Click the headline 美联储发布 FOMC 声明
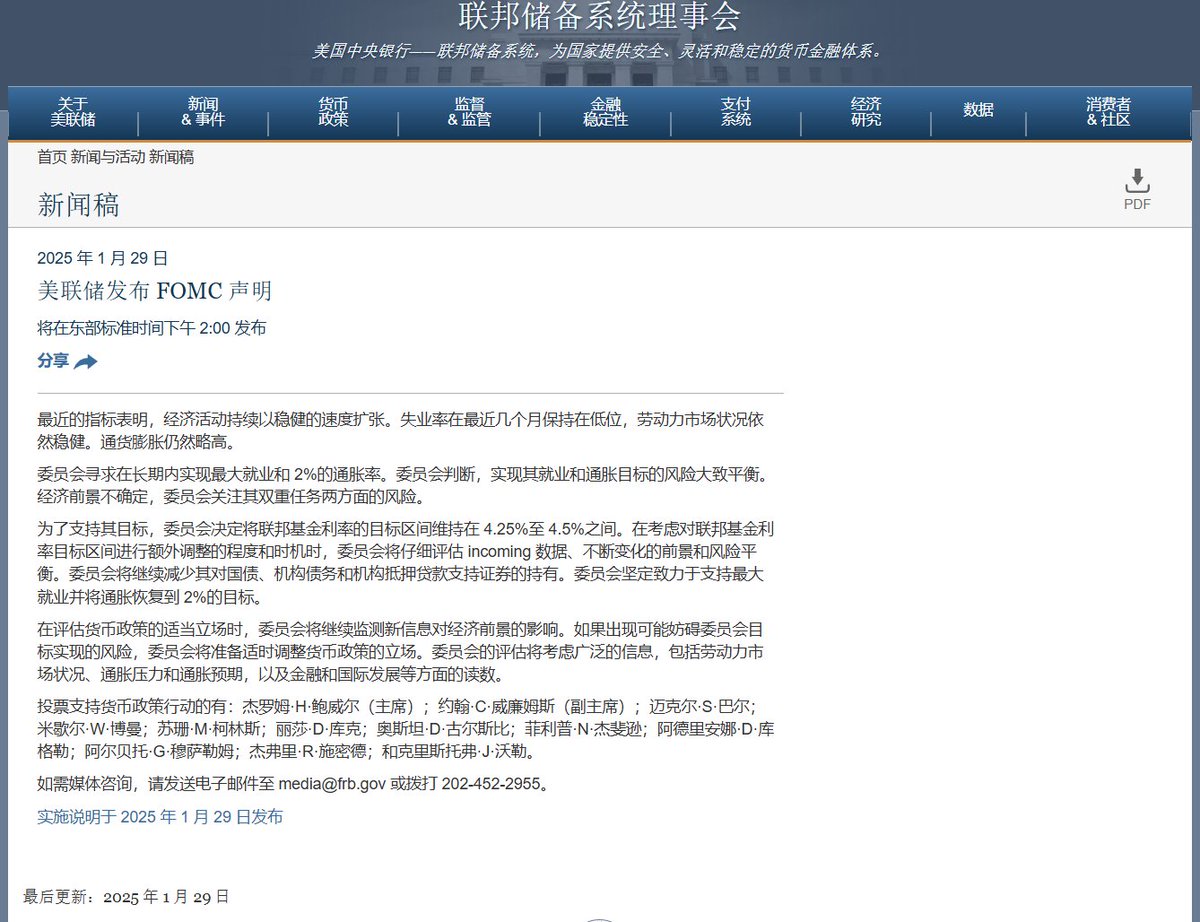Viewport: 1200px width, 922px height. coord(154,291)
